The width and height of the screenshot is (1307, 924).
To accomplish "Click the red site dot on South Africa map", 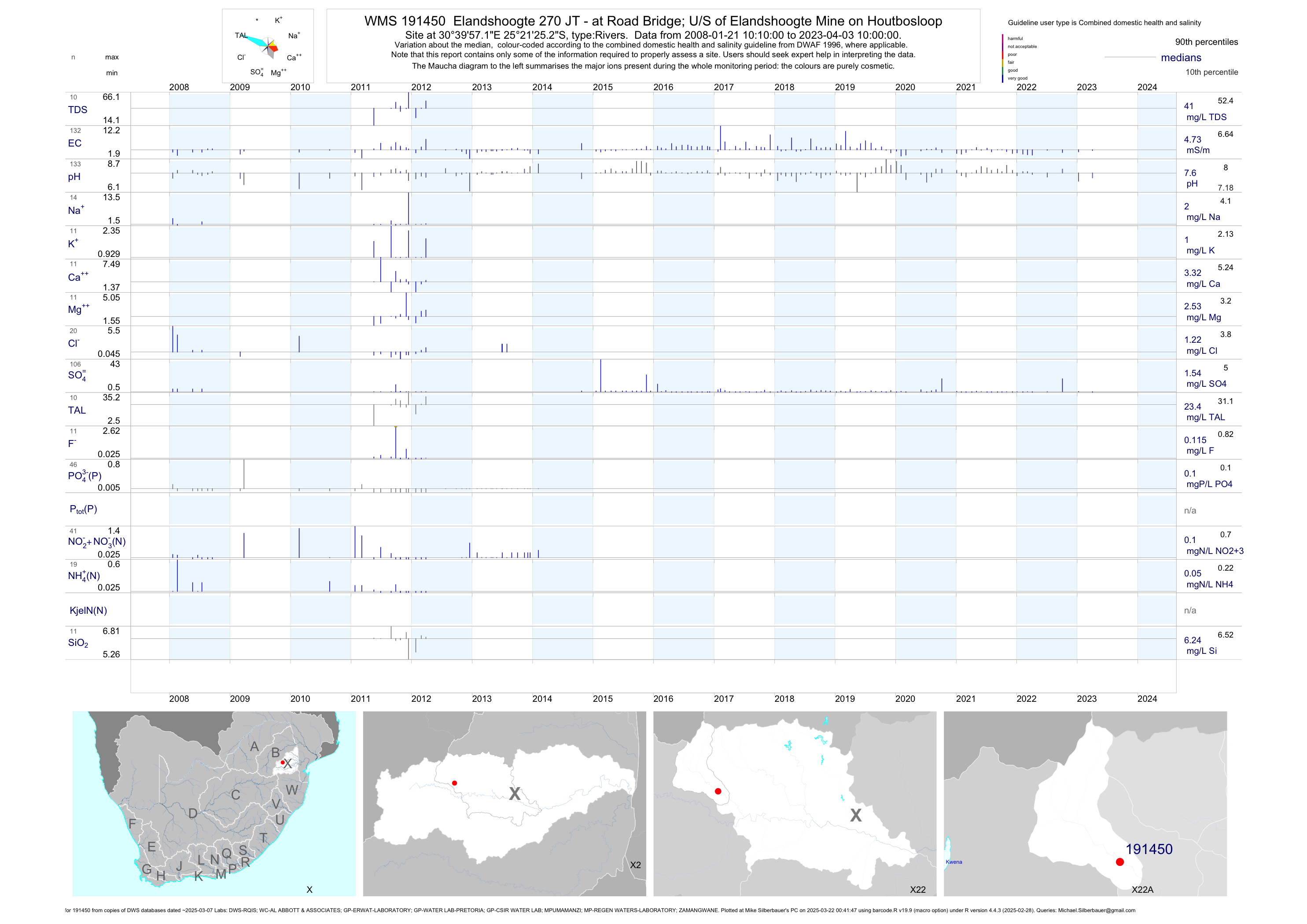I will (282, 763).
